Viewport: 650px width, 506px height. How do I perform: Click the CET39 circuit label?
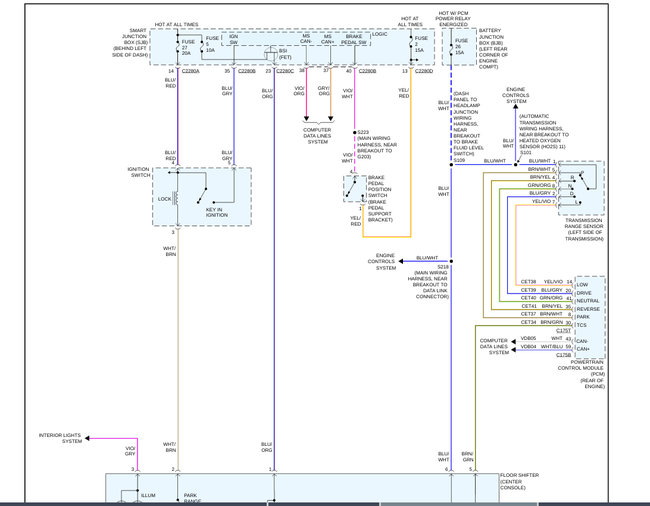pyautogui.click(x=529, y=290)
